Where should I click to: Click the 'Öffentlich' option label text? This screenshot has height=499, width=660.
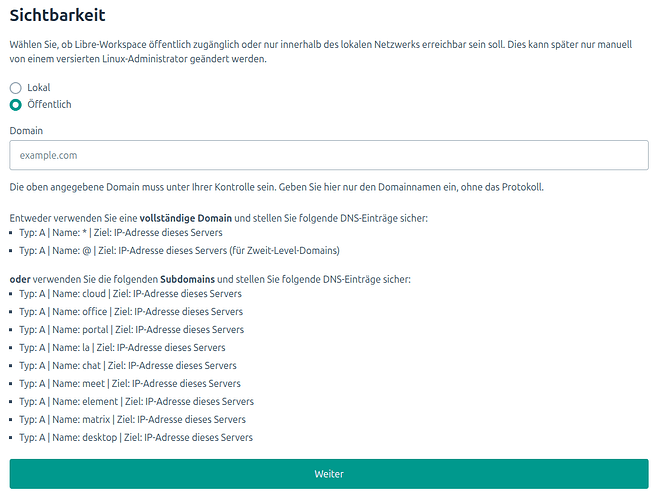pos(49,104)
